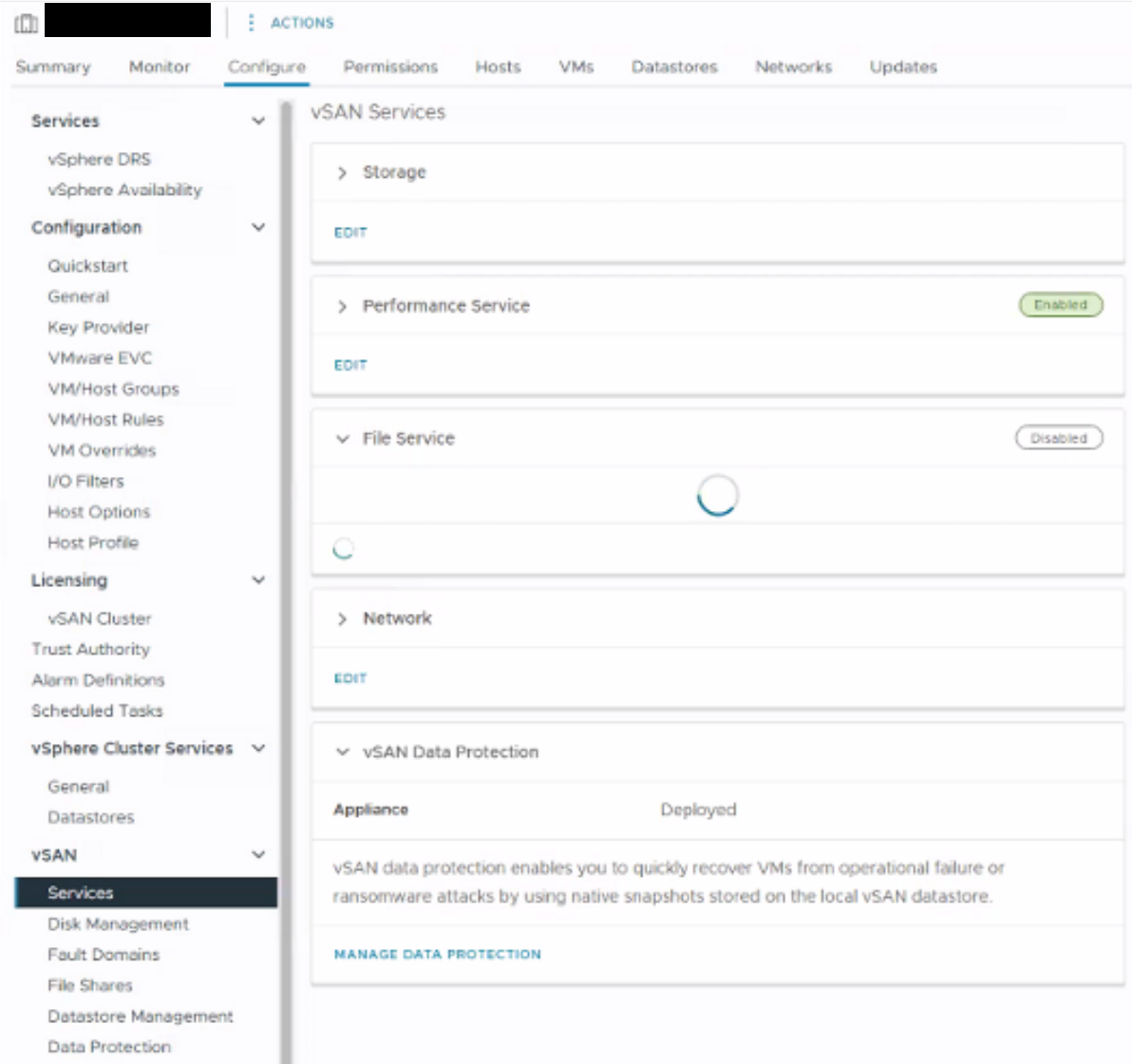Open the Updates tab

[903, 66]
